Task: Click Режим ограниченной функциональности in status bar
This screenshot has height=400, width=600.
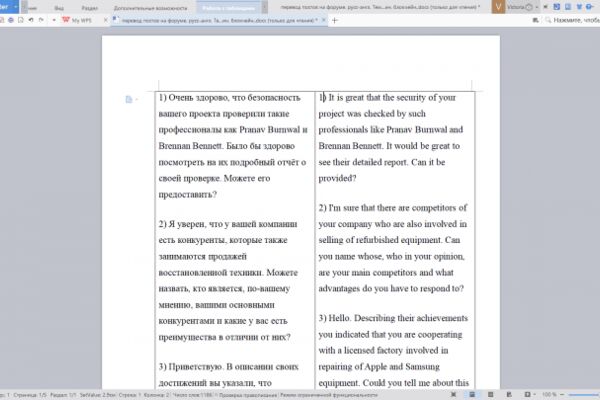Action: click(x=329, y=395)
